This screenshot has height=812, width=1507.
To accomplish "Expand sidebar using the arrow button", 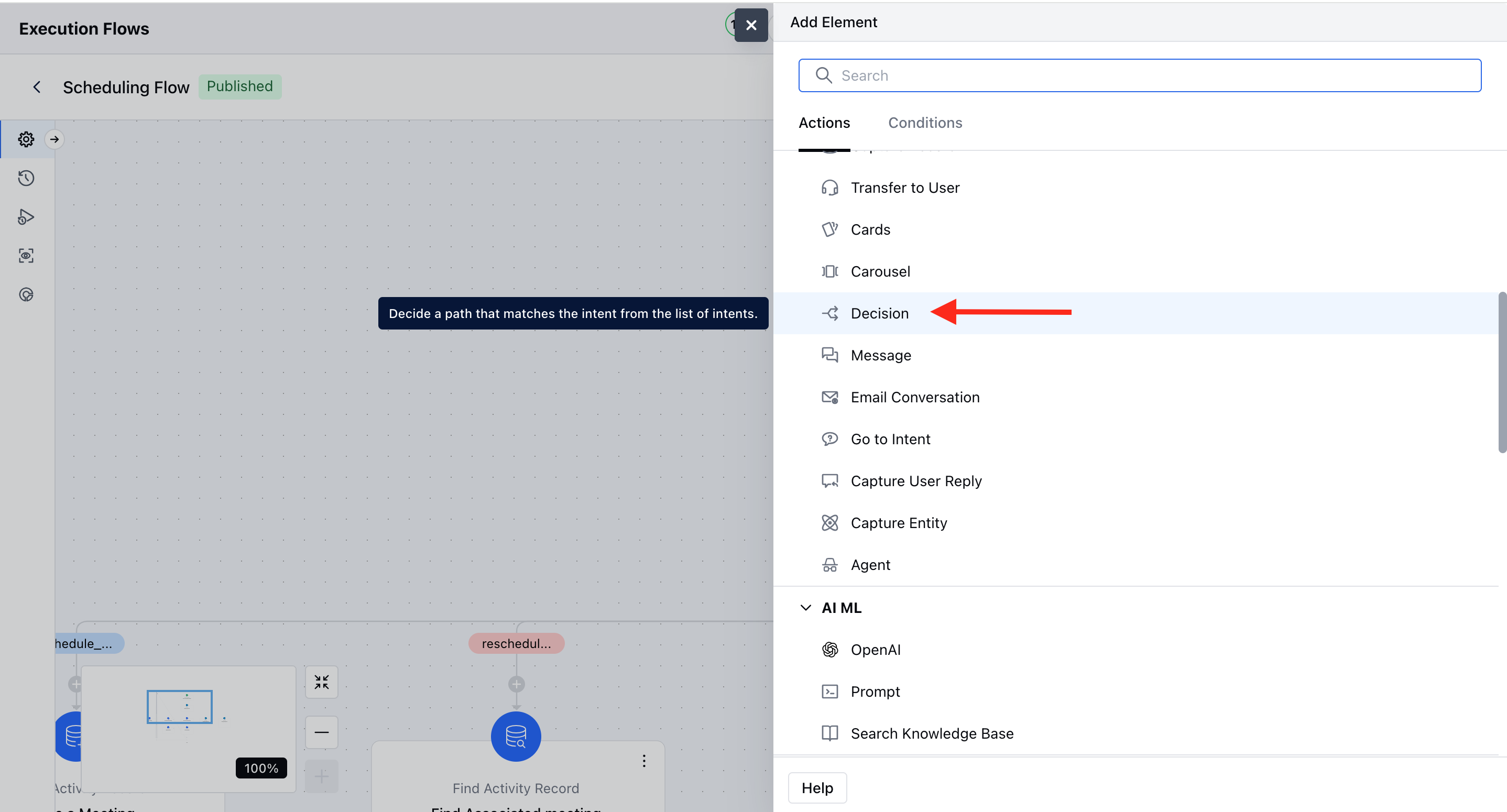I will click(x=54, y=139).
